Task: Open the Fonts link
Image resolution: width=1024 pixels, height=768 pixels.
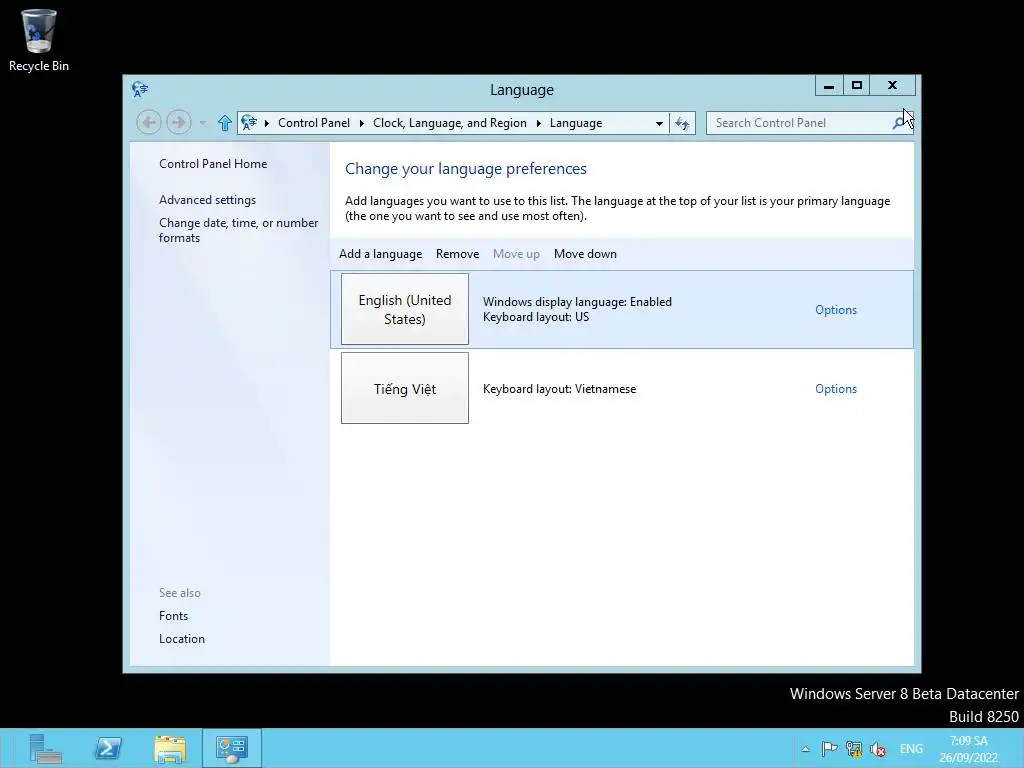Action: coord(173,616)
